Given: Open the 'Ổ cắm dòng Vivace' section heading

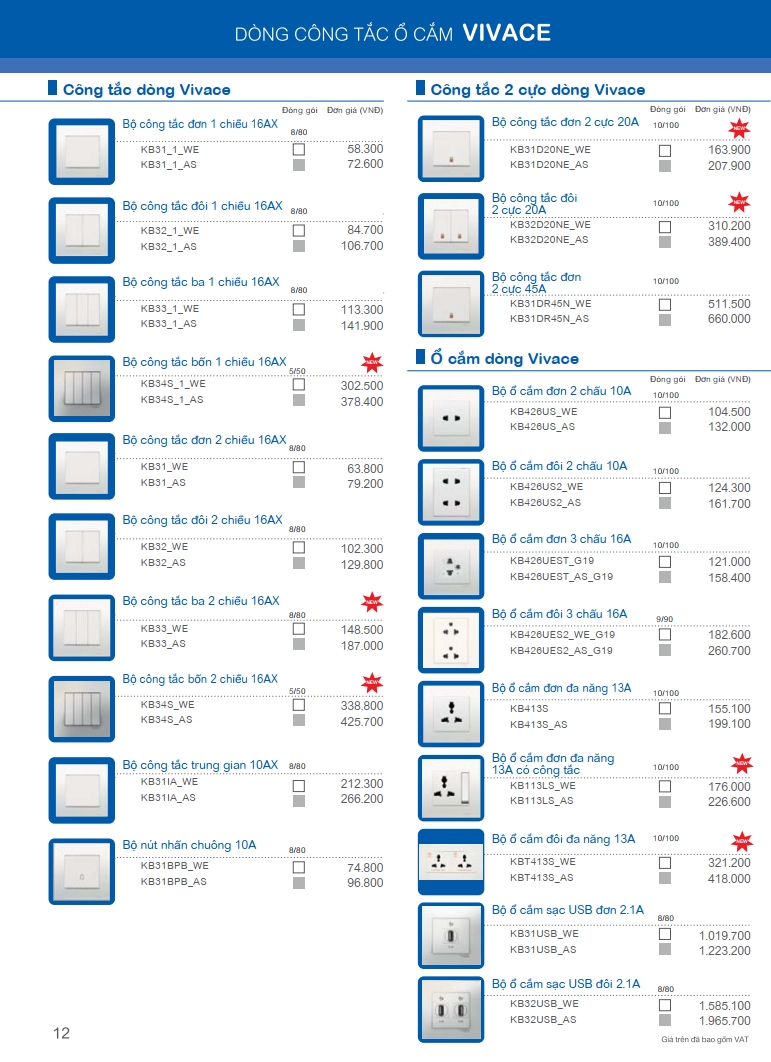Looking at the screenshot, I should click(x=504, y=359).
